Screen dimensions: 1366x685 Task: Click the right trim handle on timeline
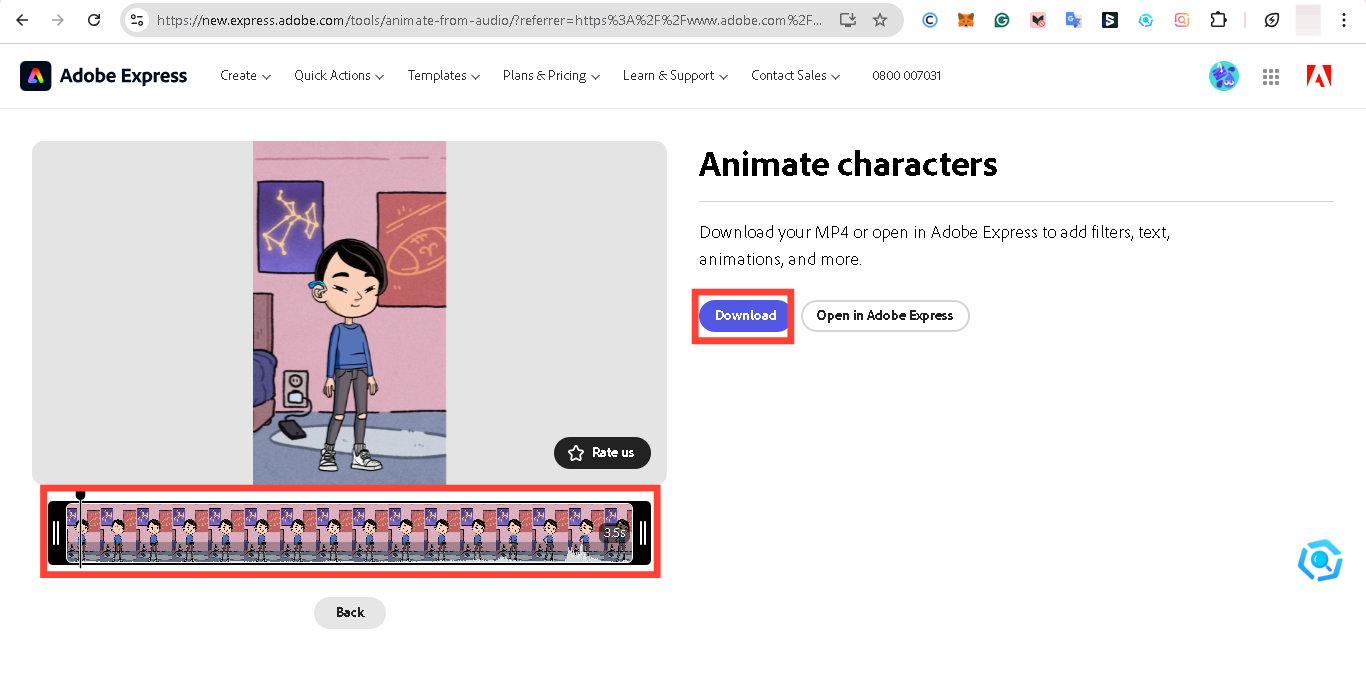point(643,533)
